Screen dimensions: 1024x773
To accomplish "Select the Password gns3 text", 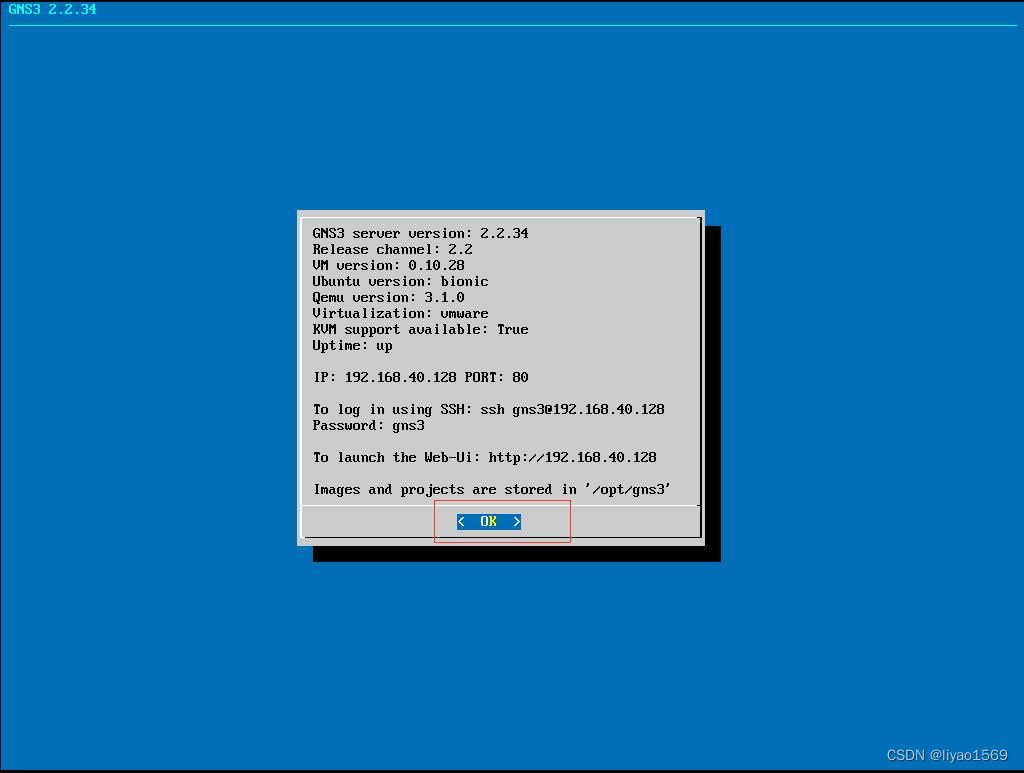I will click(x=369, y=425).
